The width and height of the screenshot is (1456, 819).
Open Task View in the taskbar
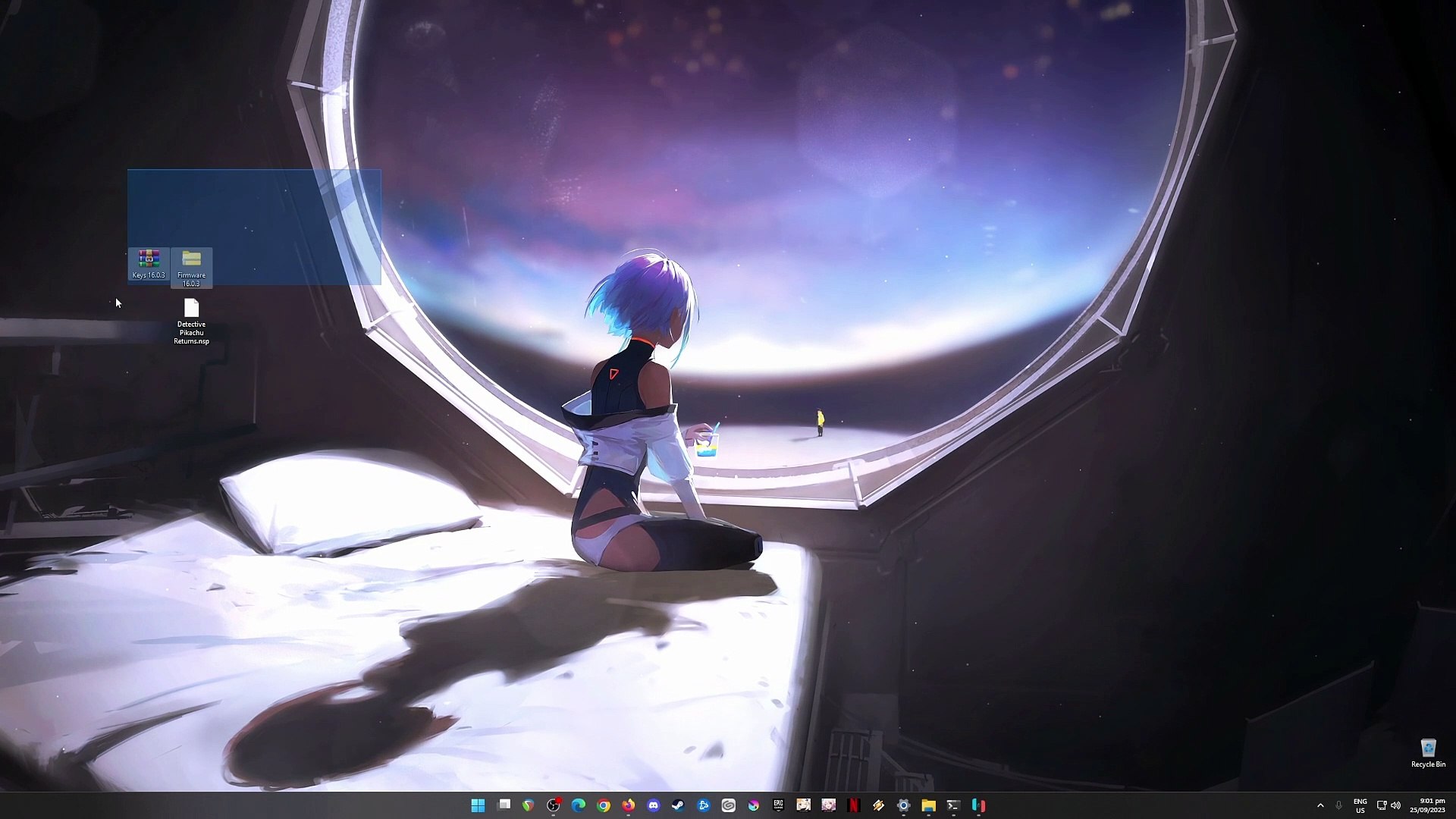(504, 805)
